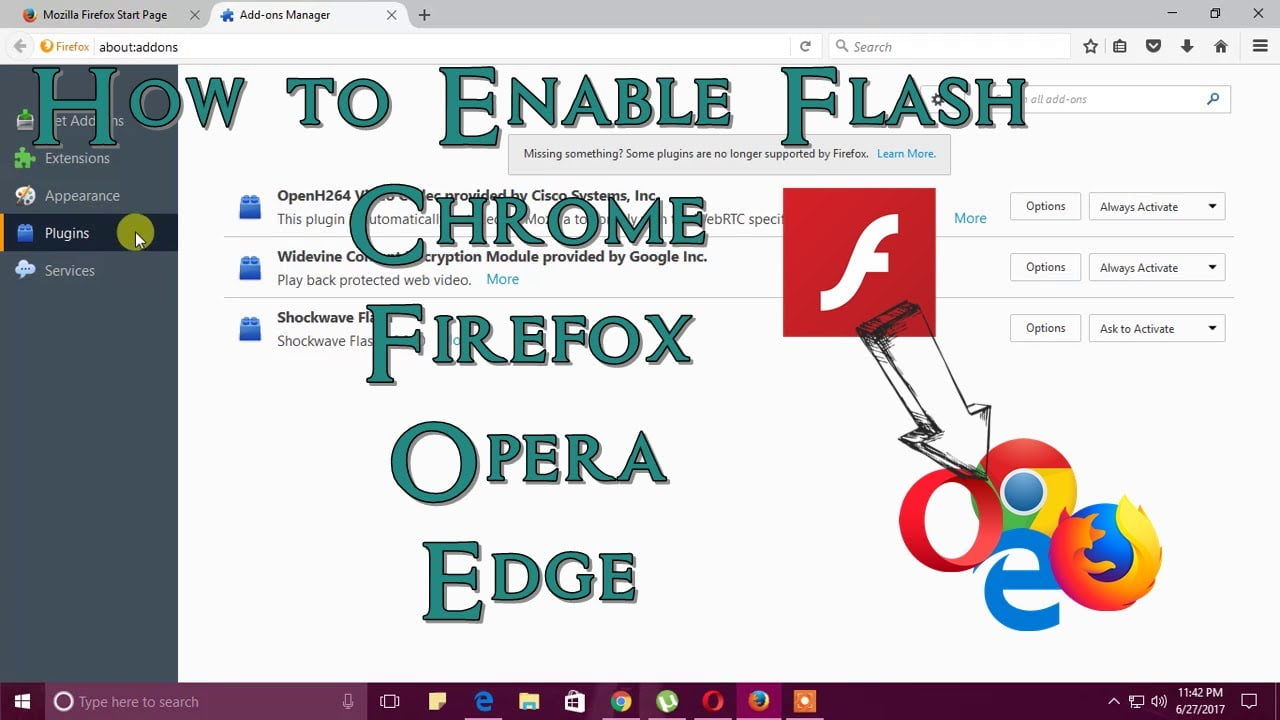Open a new tab with plus button
The width and height of the screenshot is (1280, 720).
point(424,15)
